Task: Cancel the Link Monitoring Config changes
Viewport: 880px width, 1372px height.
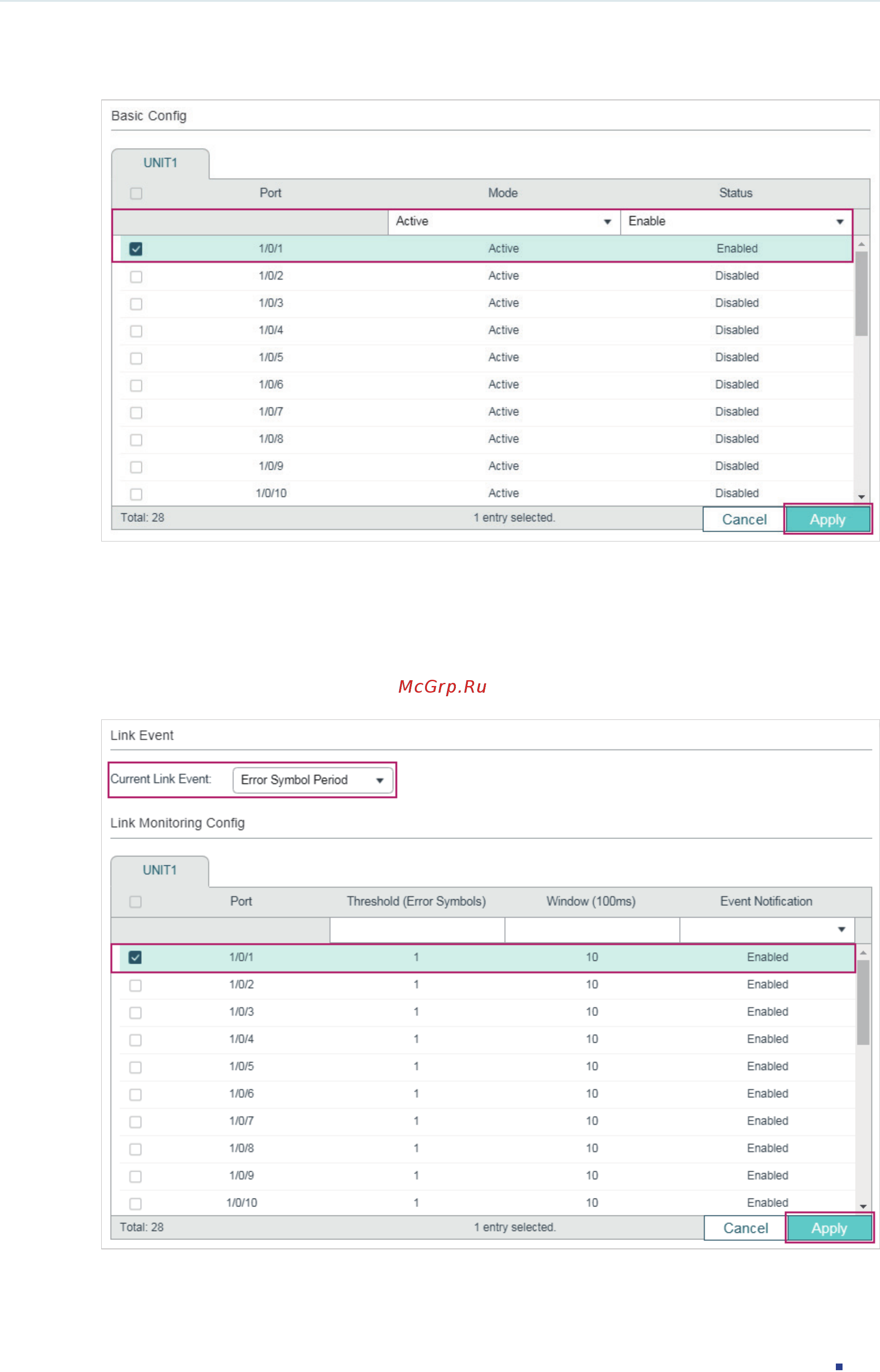Action: click(746, 1228)
